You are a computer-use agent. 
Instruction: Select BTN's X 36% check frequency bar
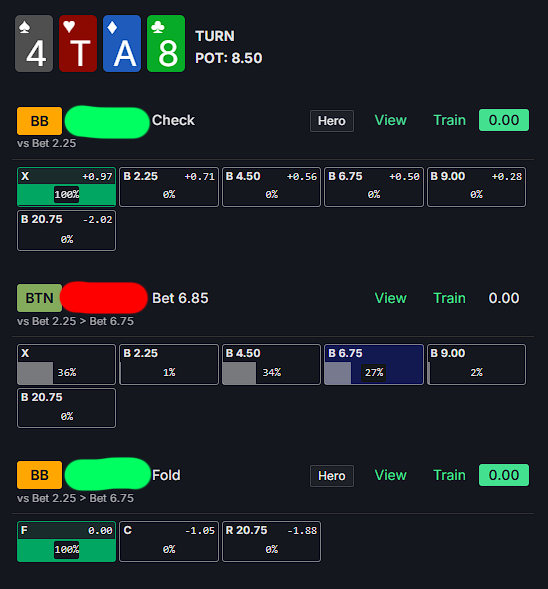tap(66, 364)
